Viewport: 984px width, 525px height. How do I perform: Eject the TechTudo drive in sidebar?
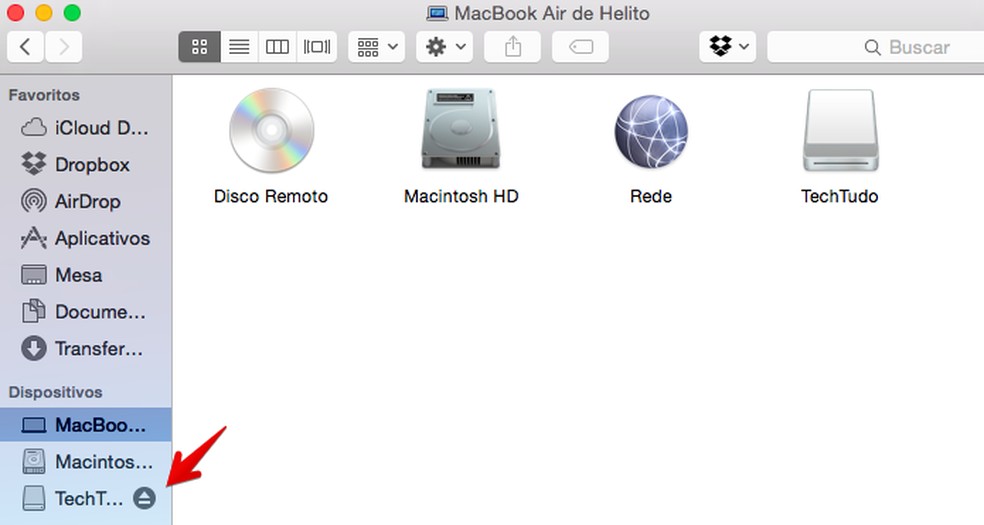coord(145,498)
